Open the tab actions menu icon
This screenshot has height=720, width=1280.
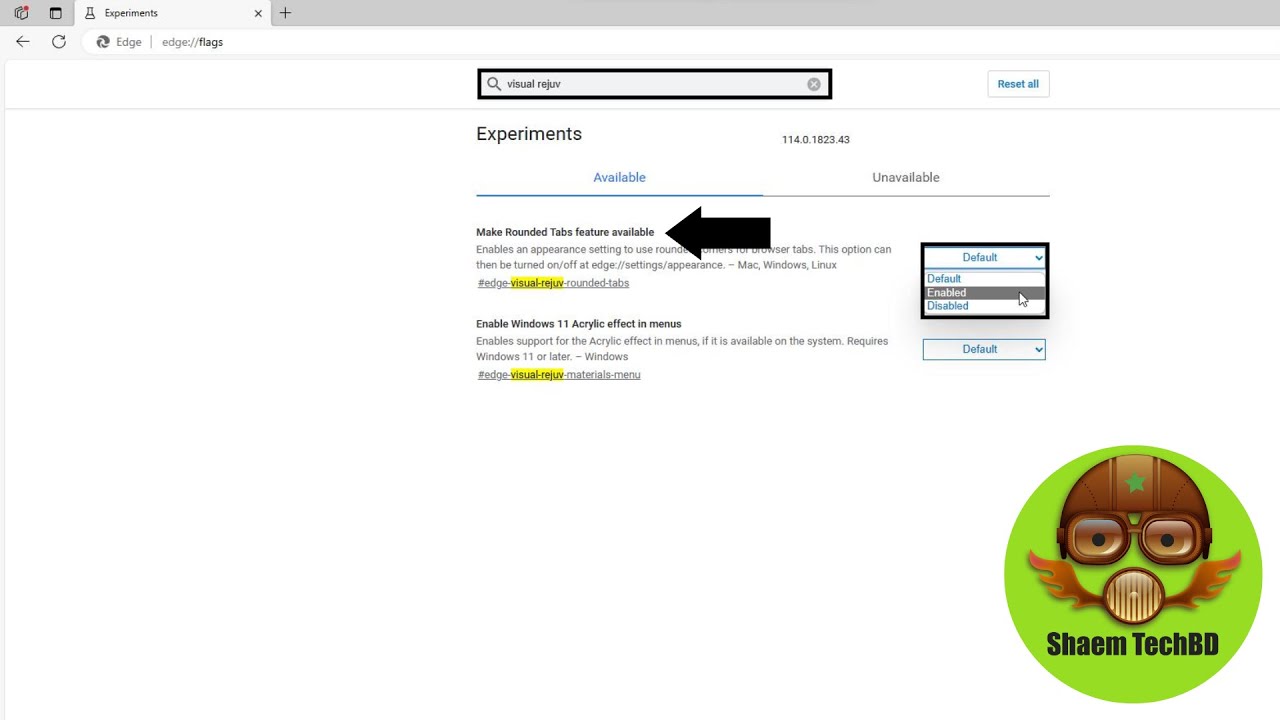[x=55, y=13]
